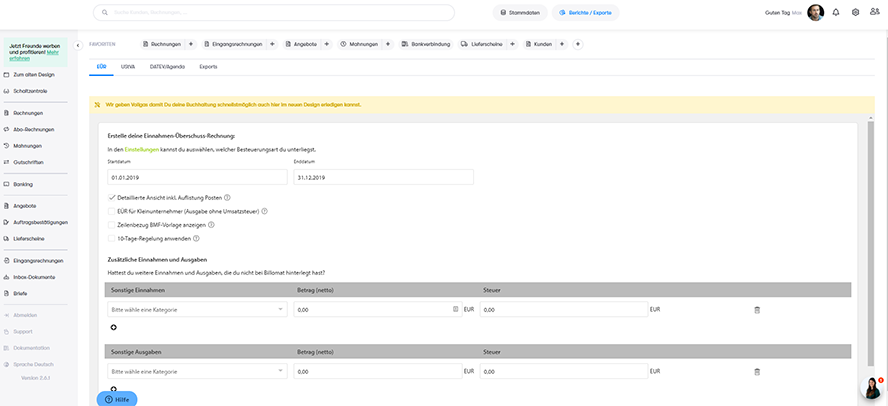Screen dimensions: 888x406
Task: Check Zeilenbezug BMF-Vorlage anzeigen
Action: pyautogui.click(x=111, y=225)
